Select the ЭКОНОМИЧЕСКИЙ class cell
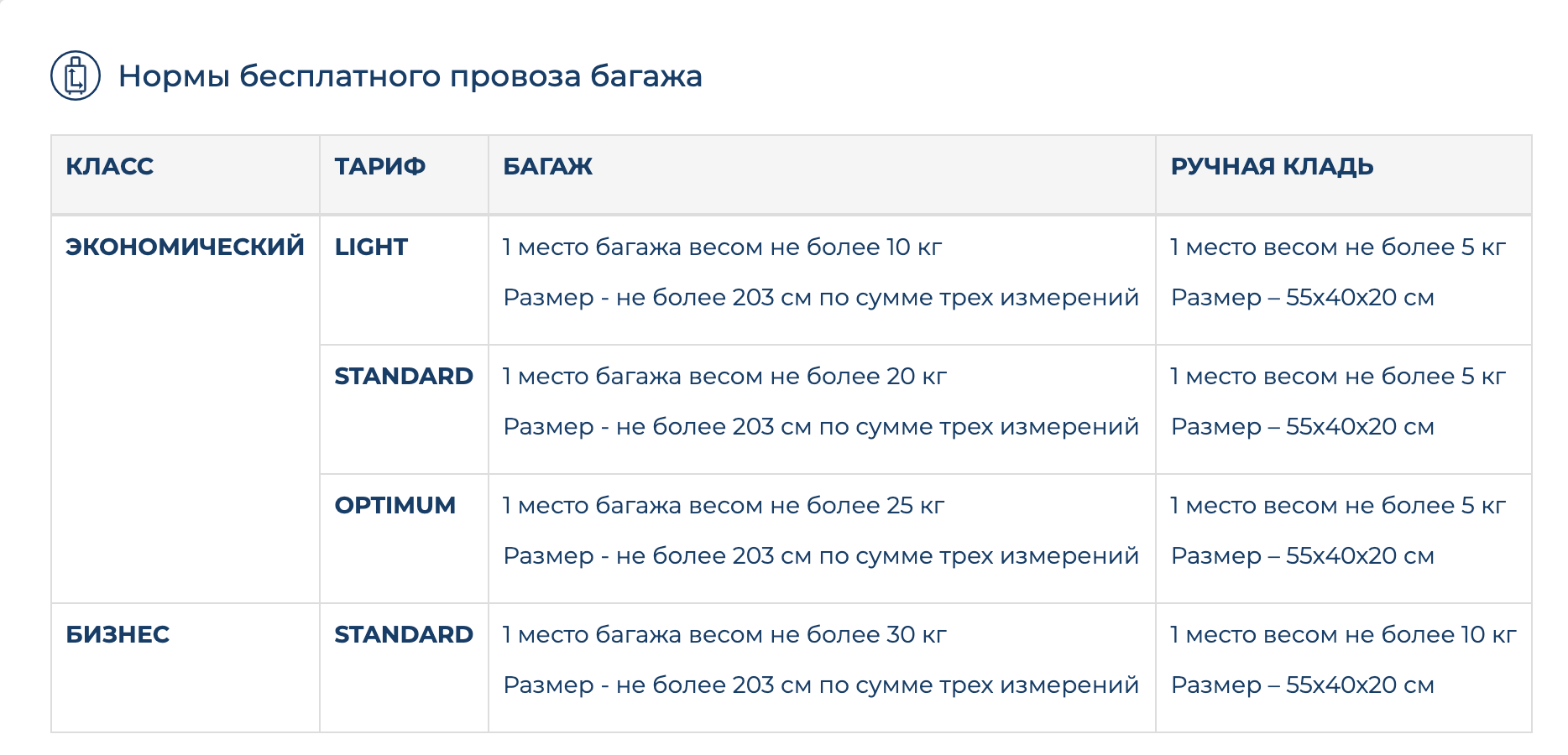The height and width of the screenshot is (755, 1568). coord(185,247)
